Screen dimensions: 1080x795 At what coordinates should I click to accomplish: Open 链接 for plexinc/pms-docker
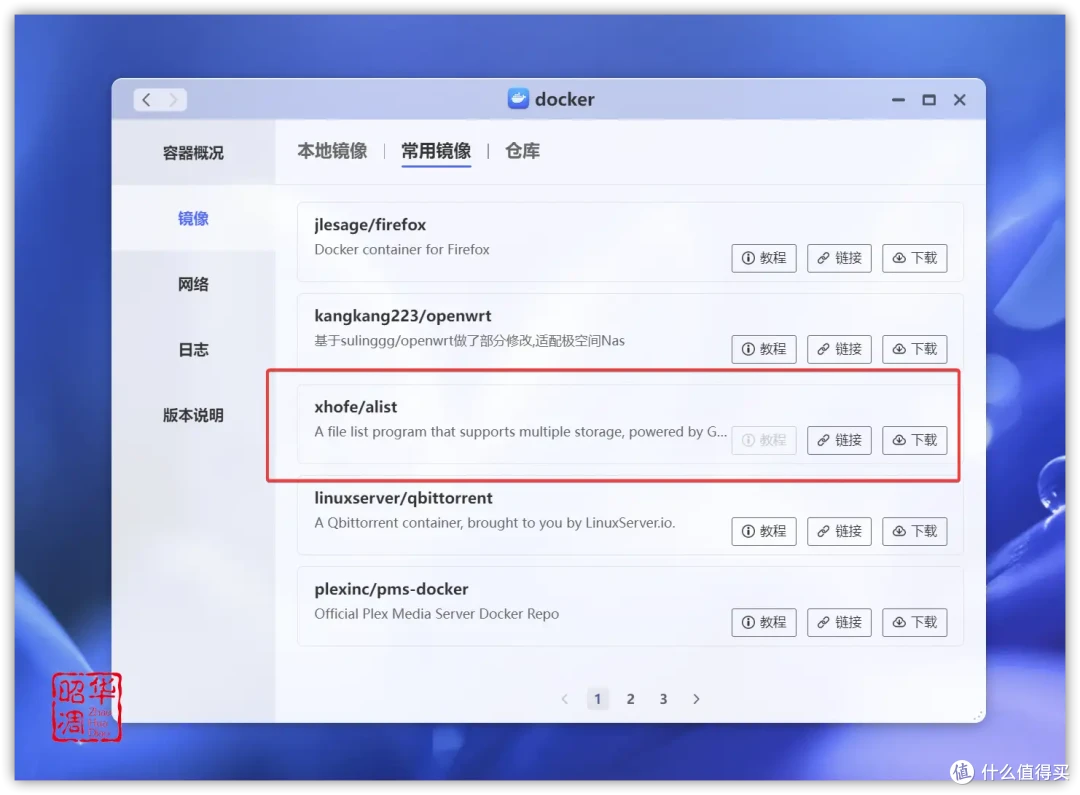click(839, 622)
